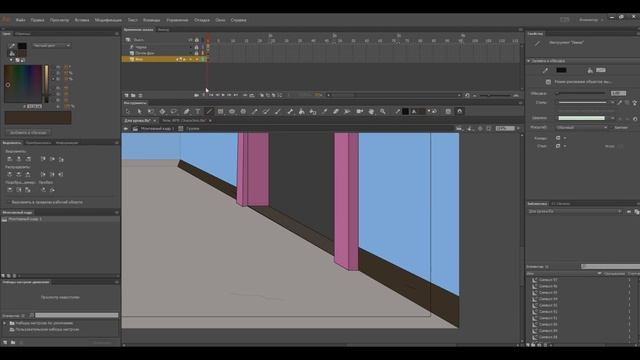Click Add to Swatches button
Image resolution: width=640 pixels, height=360 pixels.
28,132
